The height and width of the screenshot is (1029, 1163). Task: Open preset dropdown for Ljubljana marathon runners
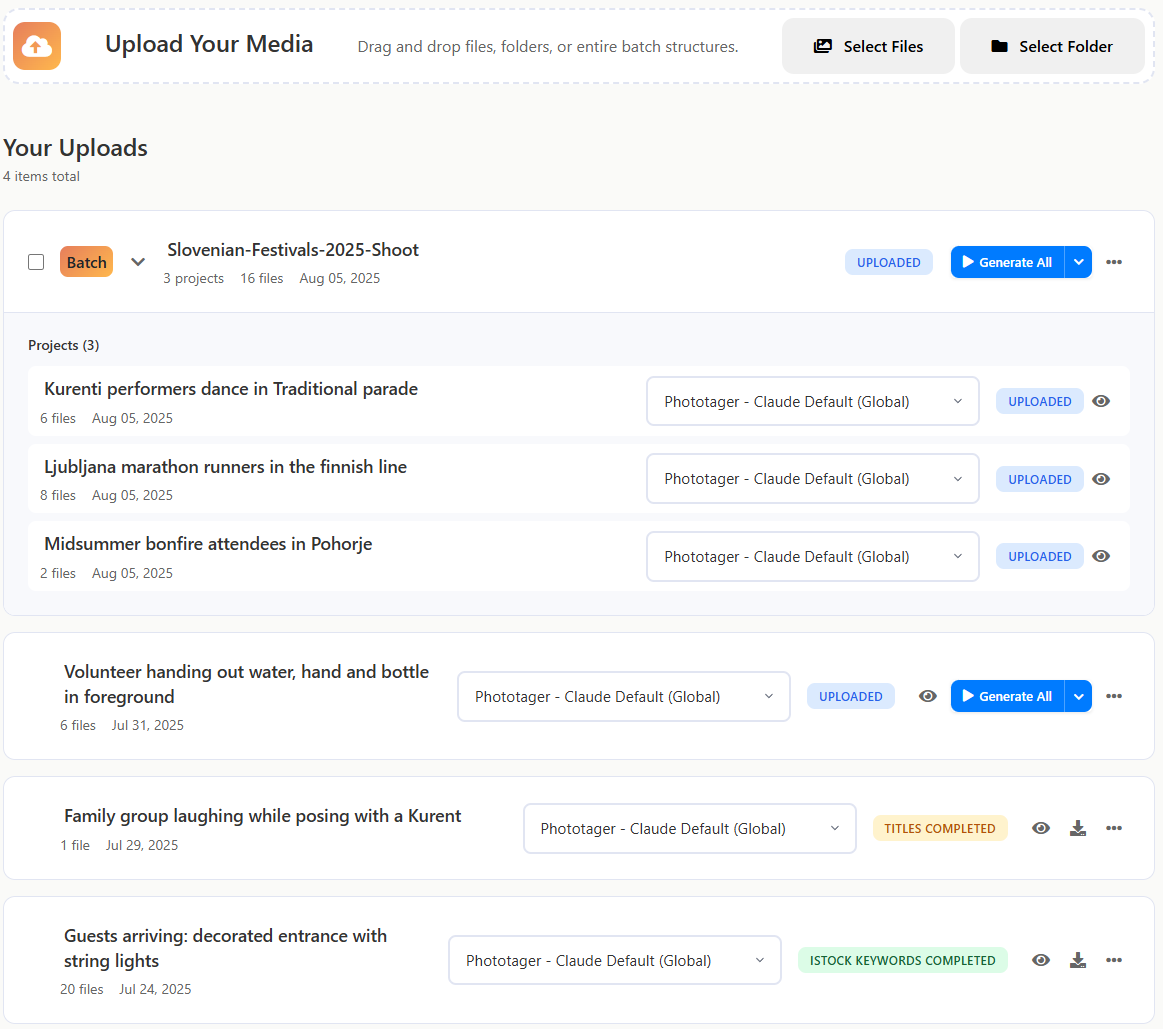813,479
